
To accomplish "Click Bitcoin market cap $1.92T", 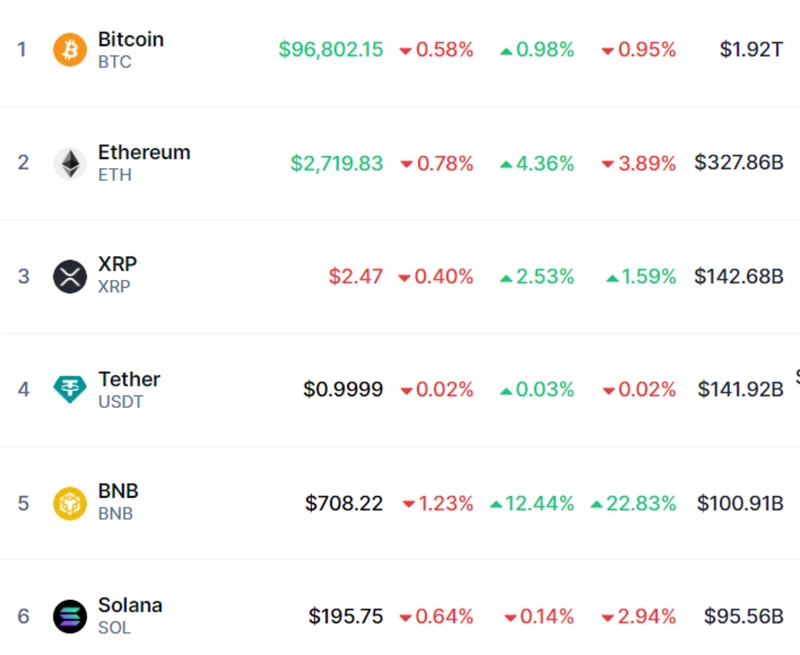I will click(751, 49).
